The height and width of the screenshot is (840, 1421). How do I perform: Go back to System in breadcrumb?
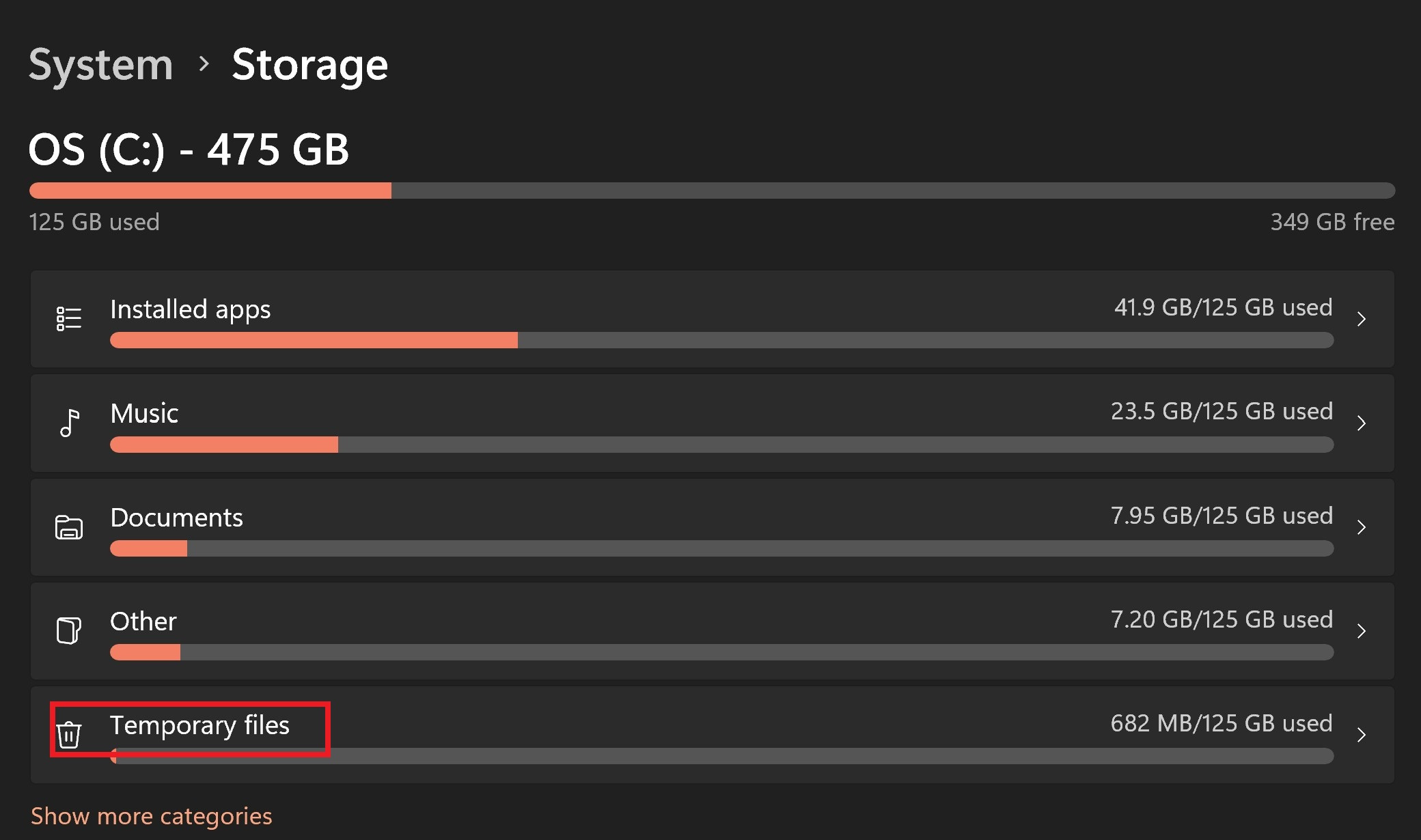click(101, 66)
